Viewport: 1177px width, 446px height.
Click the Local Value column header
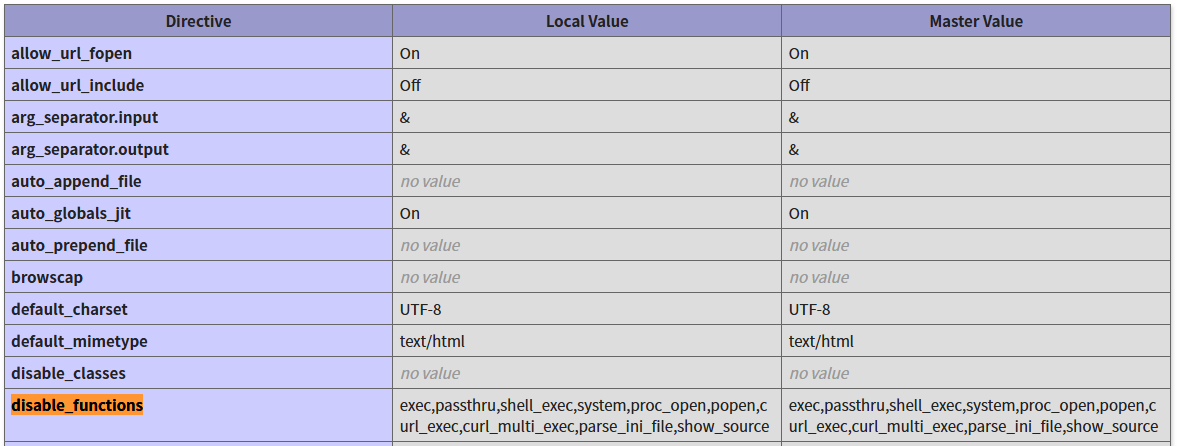click(586, 21)
